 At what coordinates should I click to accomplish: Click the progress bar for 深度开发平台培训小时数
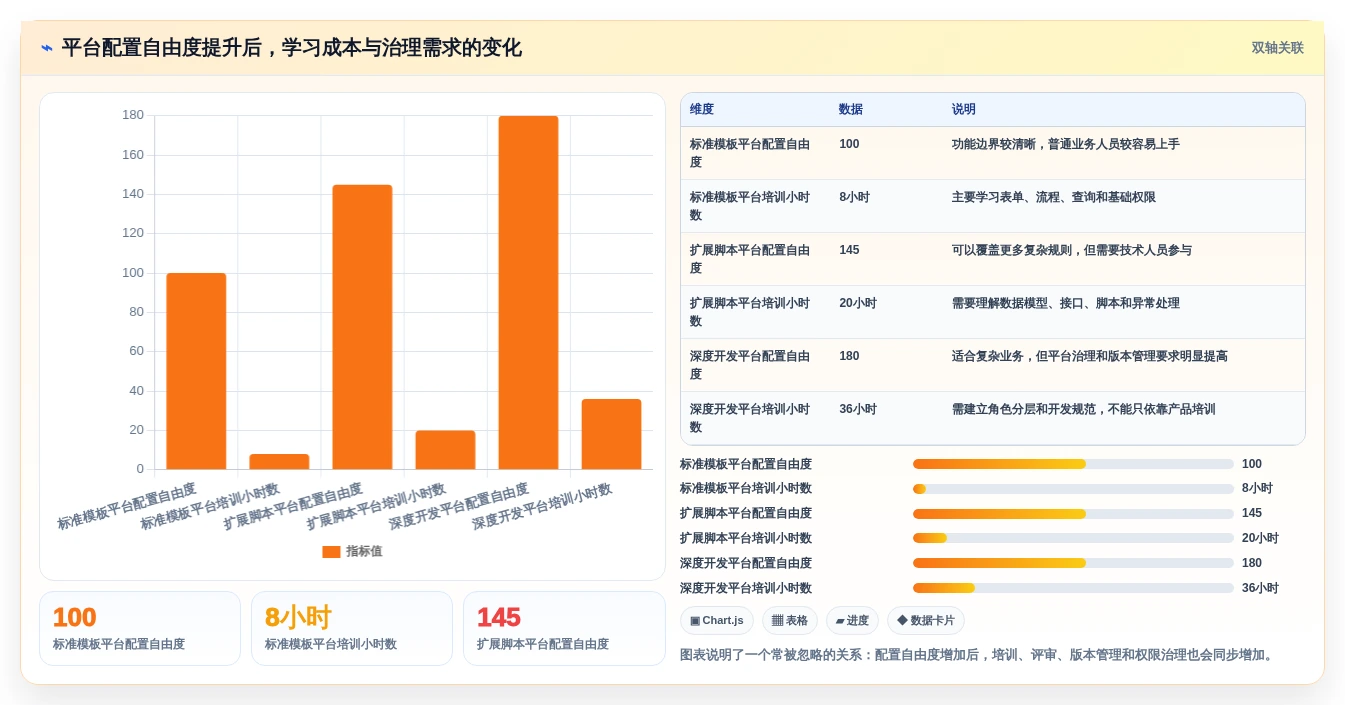[x=1073, y=588]
